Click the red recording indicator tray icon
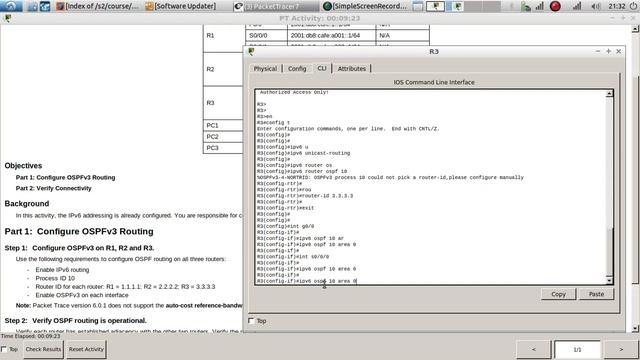 [x=555, y=6]
